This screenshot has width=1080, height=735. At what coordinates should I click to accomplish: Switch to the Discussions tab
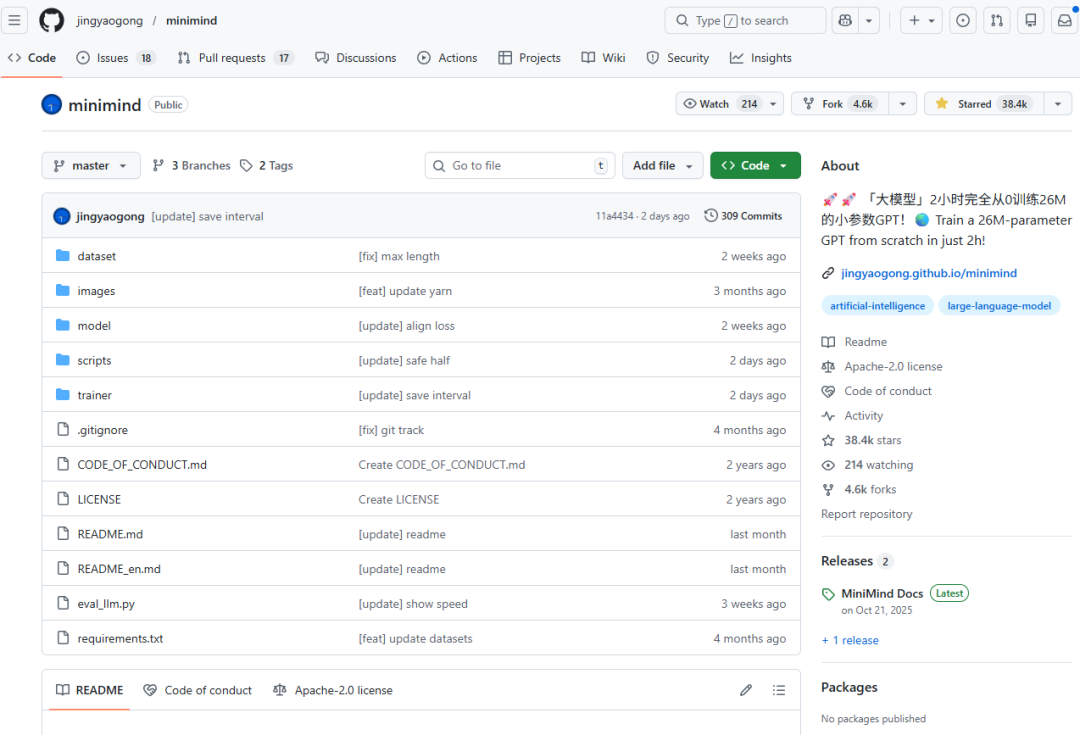click(356, 58)
